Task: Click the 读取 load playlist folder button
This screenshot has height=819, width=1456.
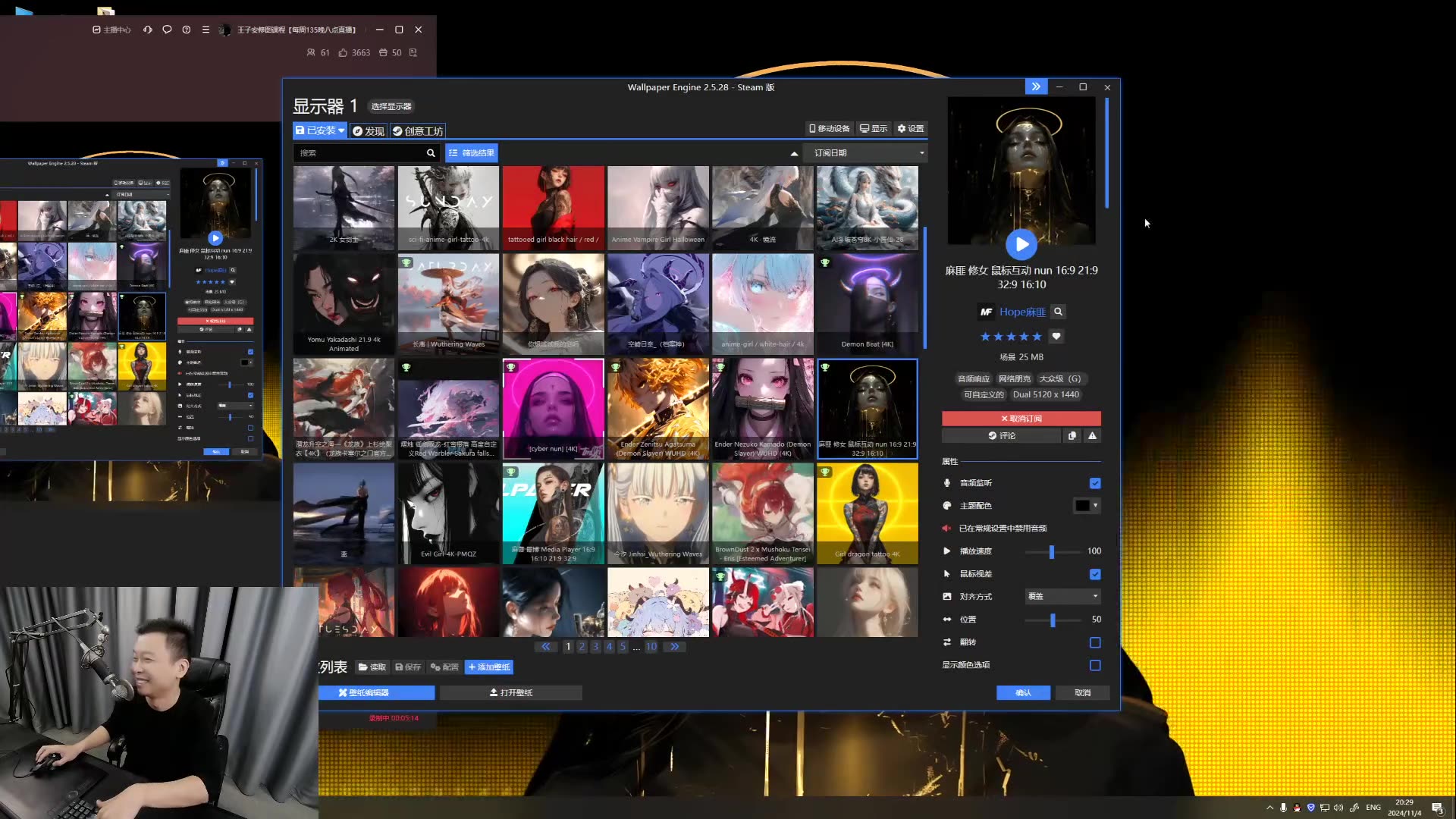Action: (x=372, y=667)
